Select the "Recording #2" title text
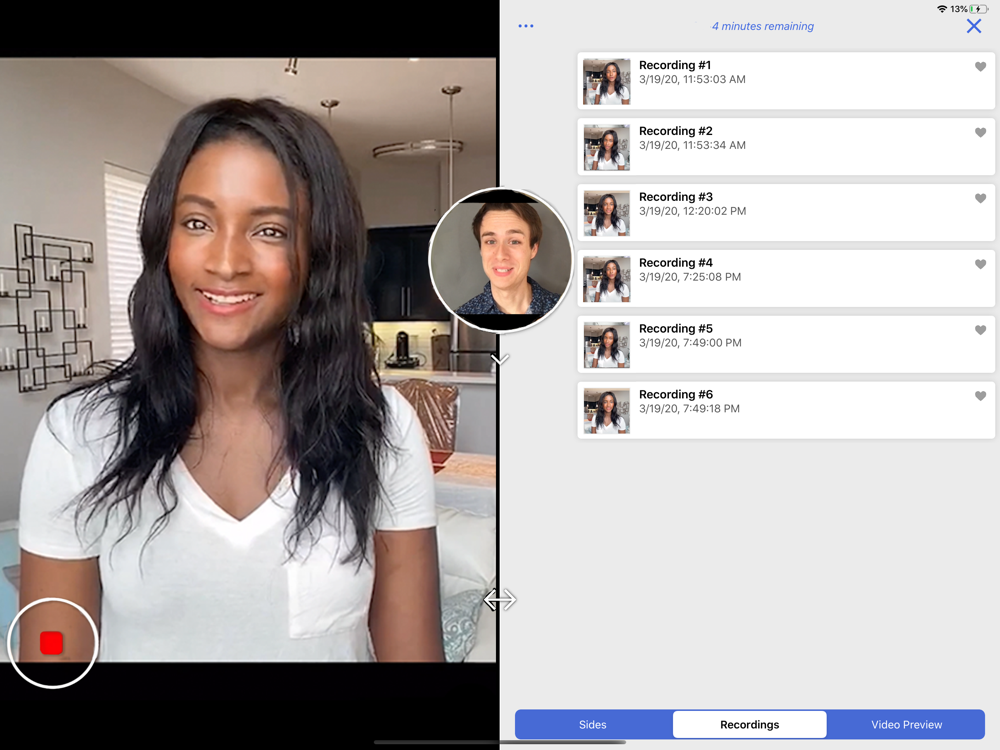 pyautogui.click(x=675, y=131)
